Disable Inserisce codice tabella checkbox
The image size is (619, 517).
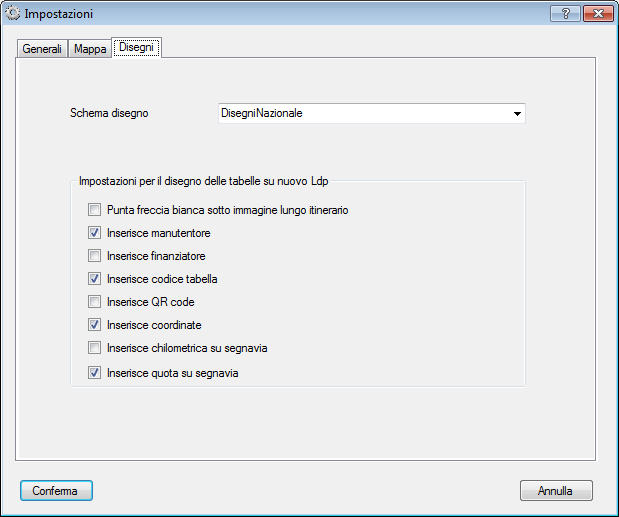coord(94,279)
